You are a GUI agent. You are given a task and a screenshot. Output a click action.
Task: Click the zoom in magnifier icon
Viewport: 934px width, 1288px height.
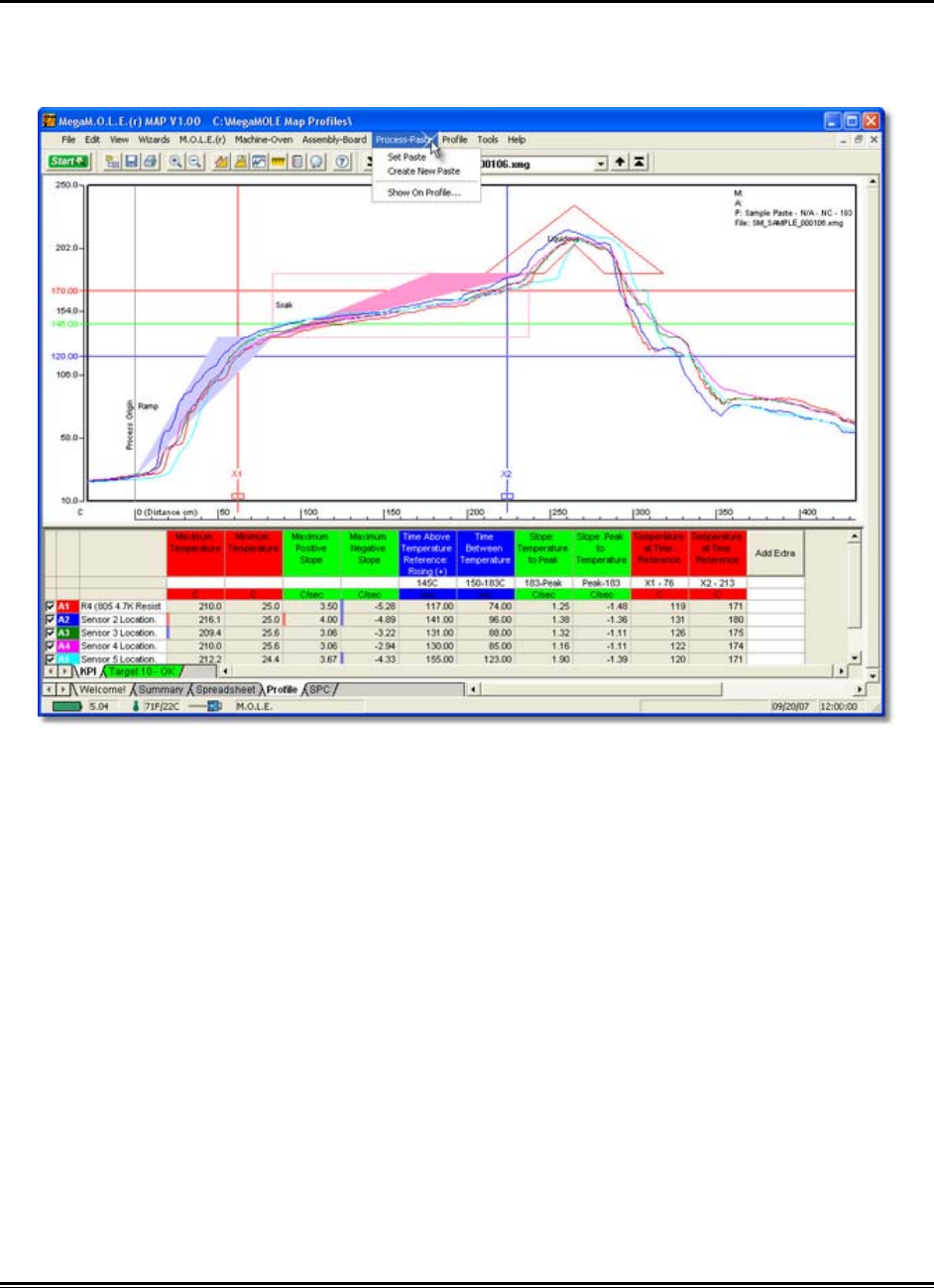coord(175,161)
